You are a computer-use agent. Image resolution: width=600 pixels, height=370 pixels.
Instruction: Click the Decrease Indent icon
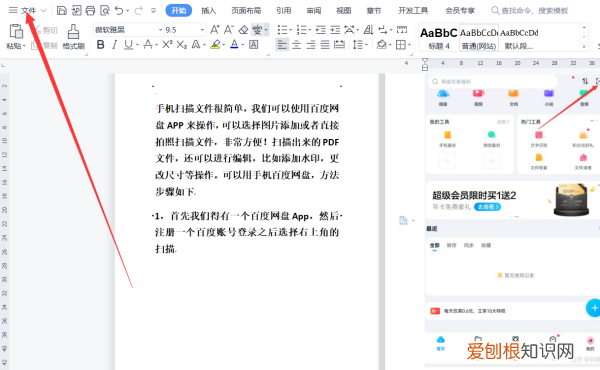pyautogui.click(x=321, y=29)
